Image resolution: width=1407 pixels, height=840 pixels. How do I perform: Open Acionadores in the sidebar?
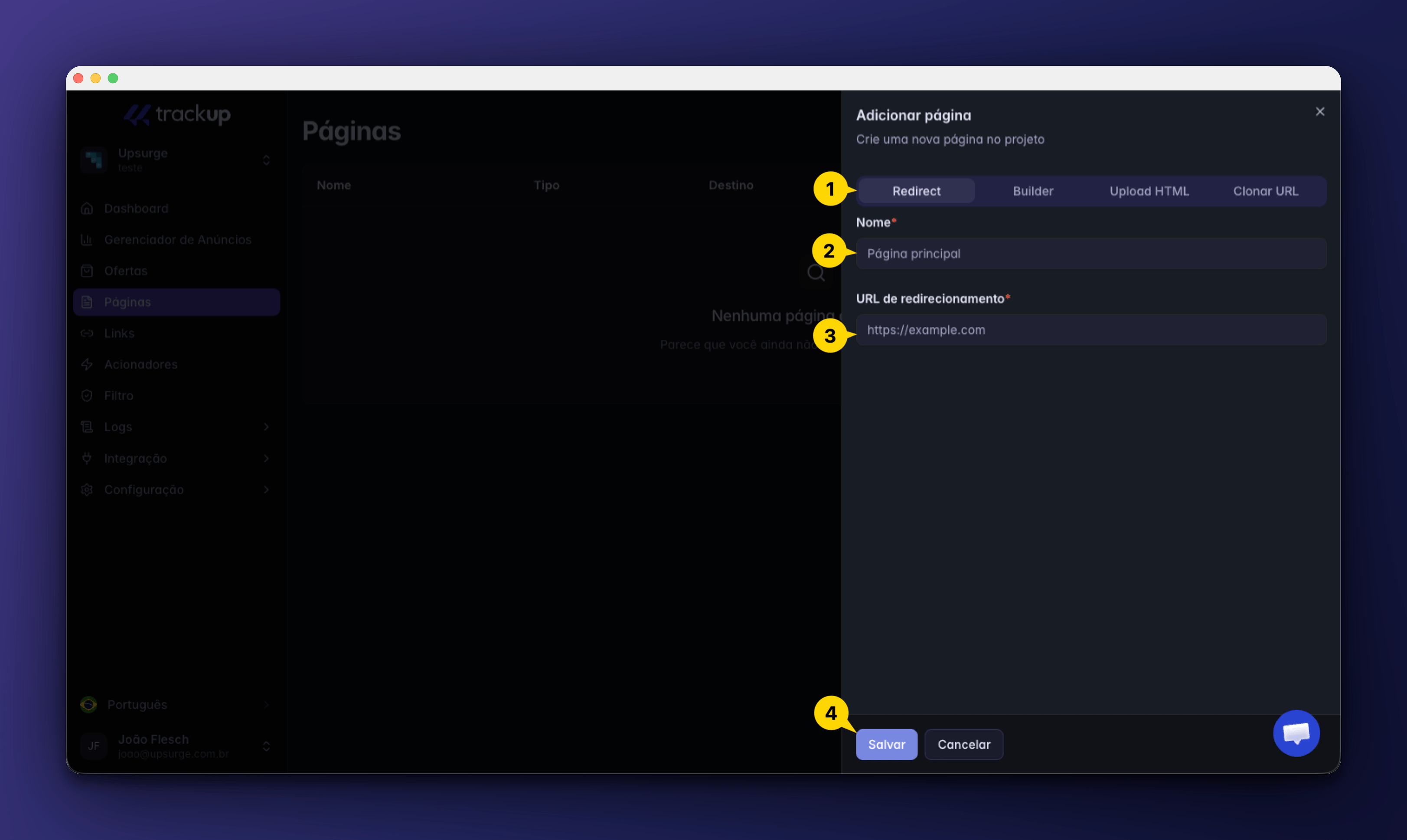point(176,364)
